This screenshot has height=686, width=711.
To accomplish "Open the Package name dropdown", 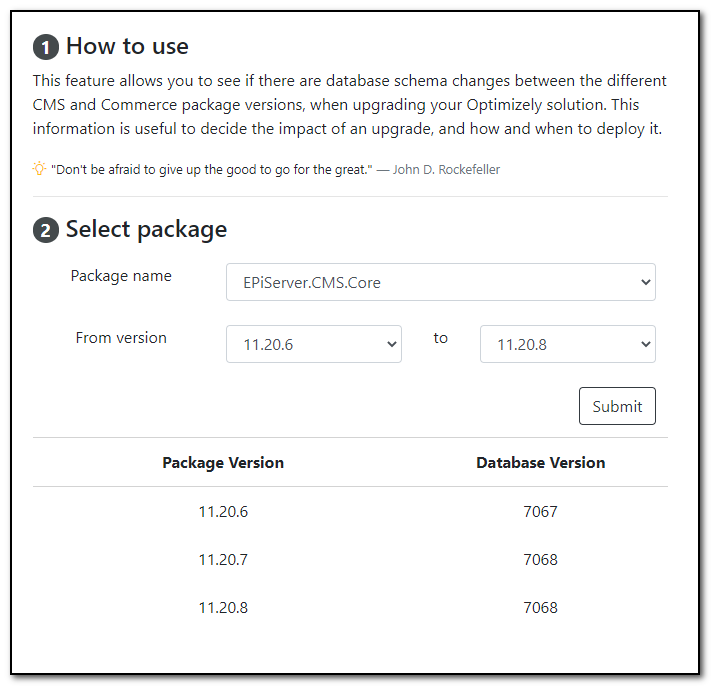I will (x=440, y=283).
